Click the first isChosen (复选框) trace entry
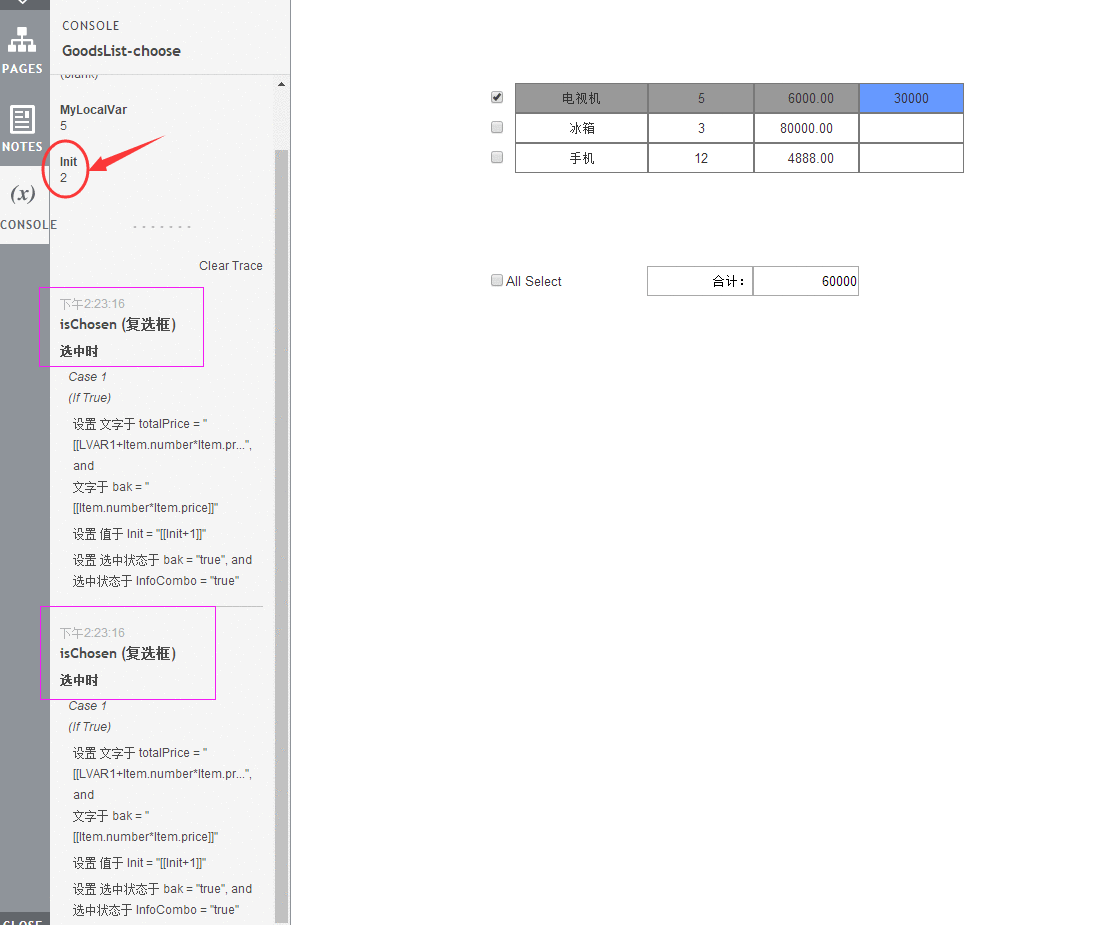The width and height of the screenshot is (1108, 925). click(x=117, y=324)
